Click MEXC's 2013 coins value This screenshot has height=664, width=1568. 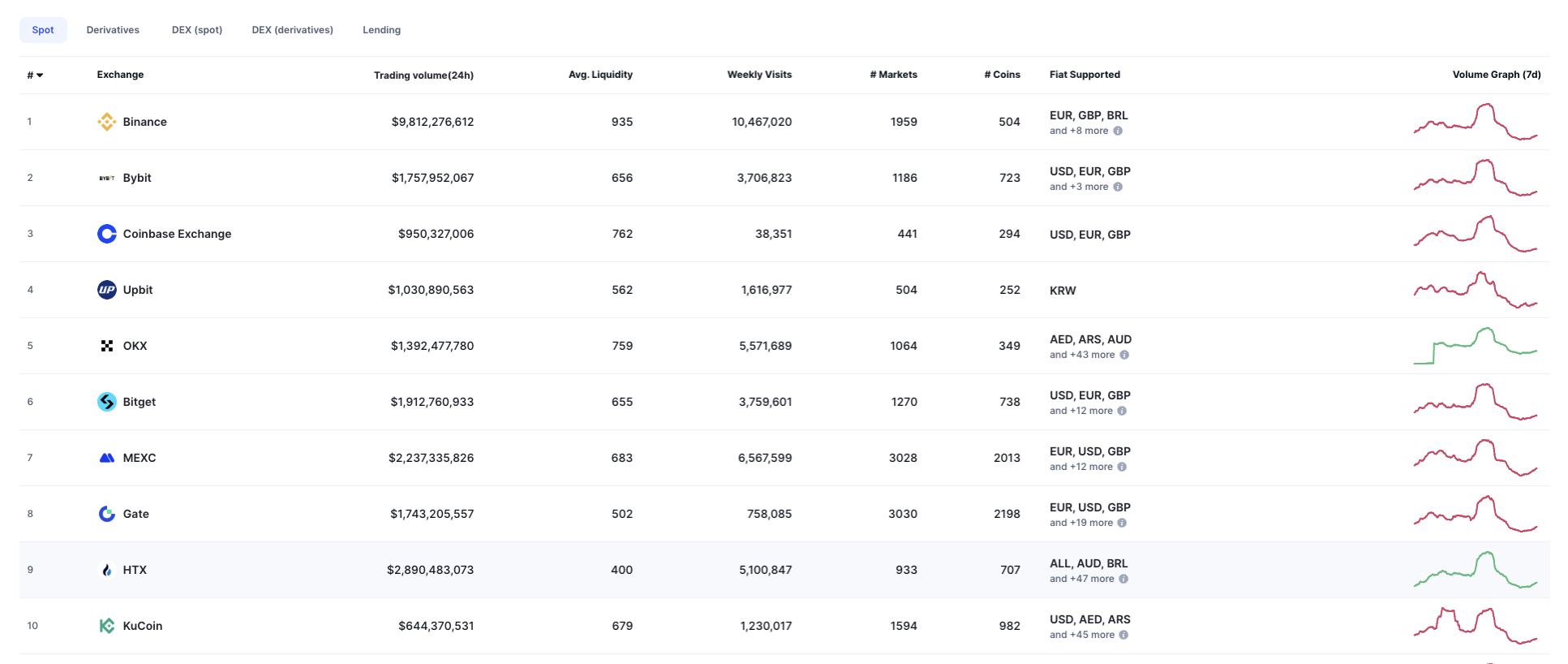[x=1007, y=458]
